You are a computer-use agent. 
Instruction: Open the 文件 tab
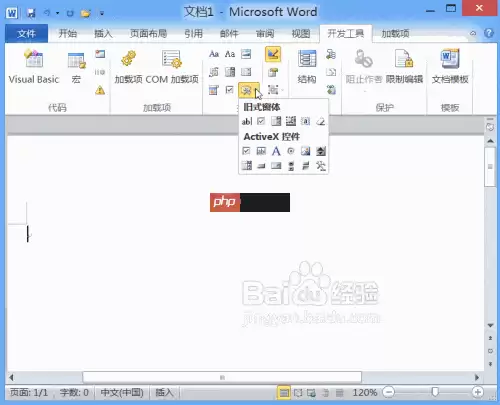pyautogui.click(x=26, y=34)
